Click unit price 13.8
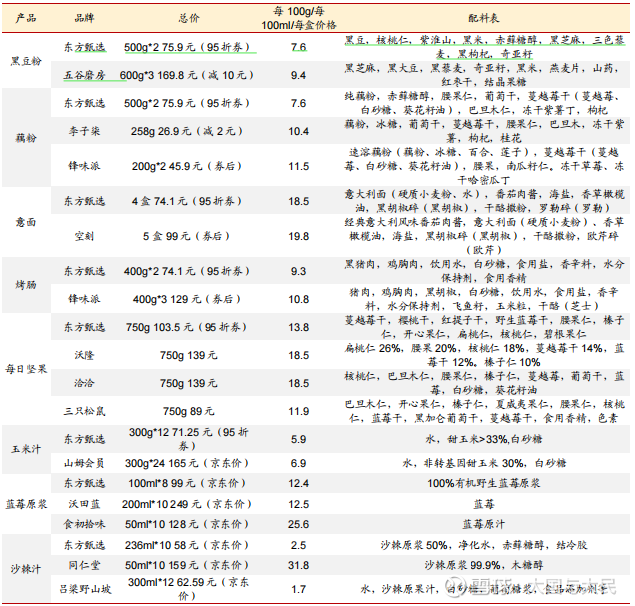Screen dimensions: 635x606 (298, 327)
